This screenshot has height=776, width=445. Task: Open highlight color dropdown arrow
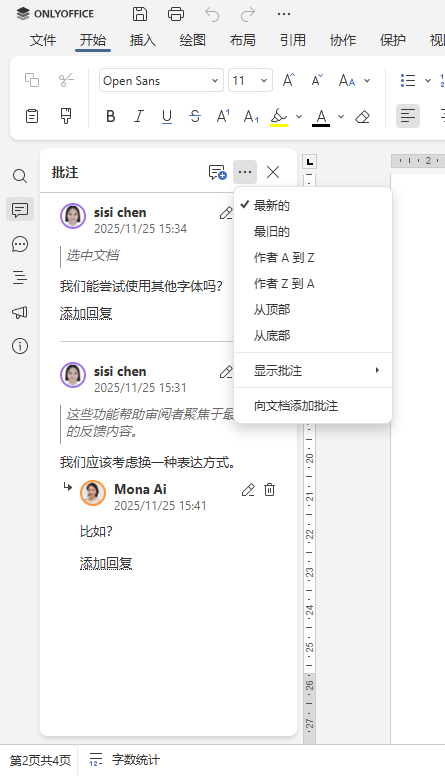point(299,117)
